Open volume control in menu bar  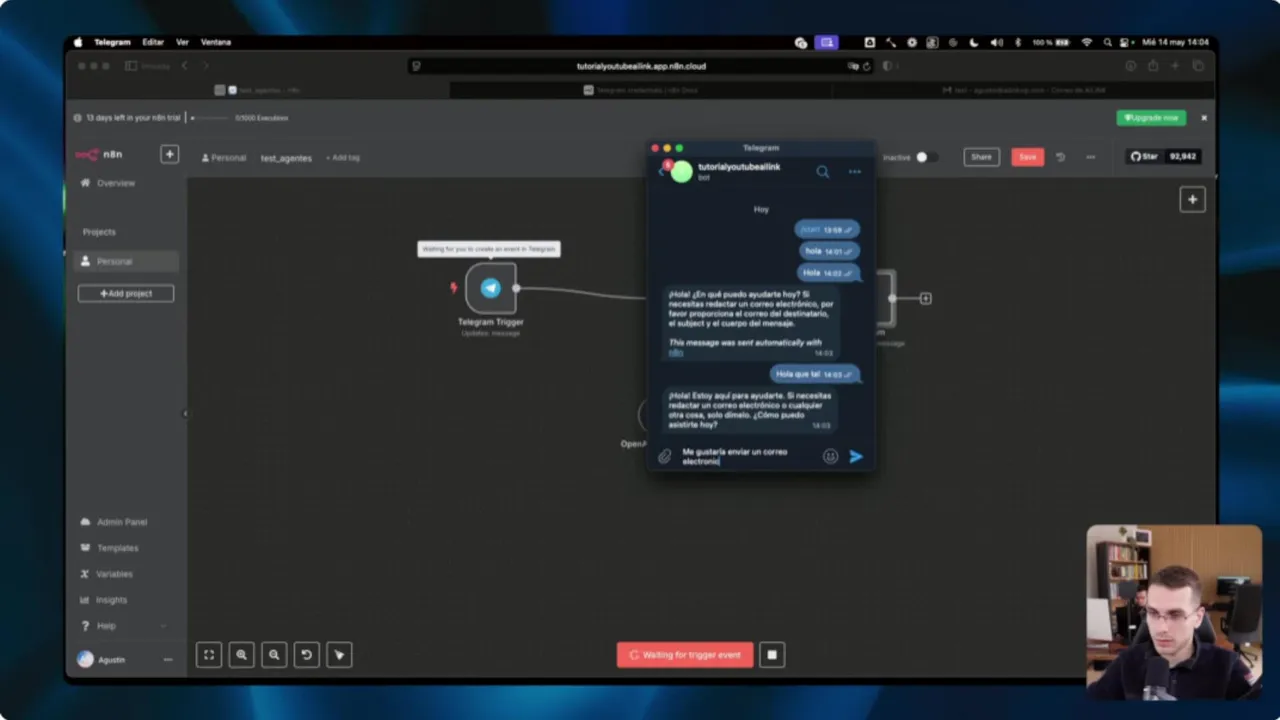pos(996,42)
